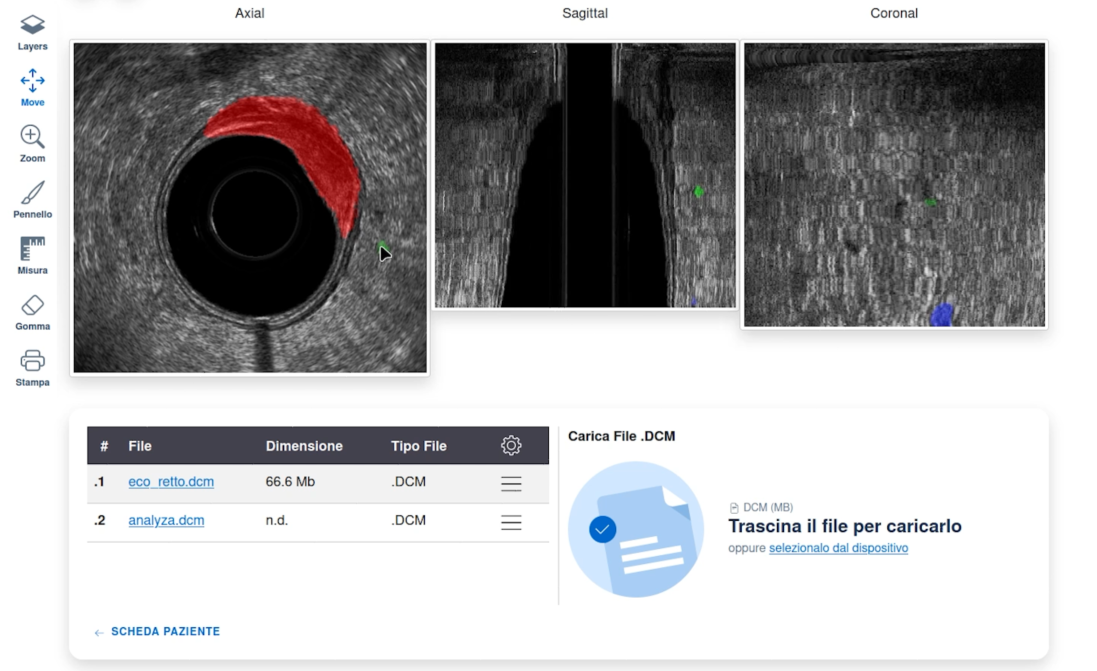The height and width of the screenshot is (671, 1097).
Task: Click the green marker in Sagittal view
Action: (698, 191)
